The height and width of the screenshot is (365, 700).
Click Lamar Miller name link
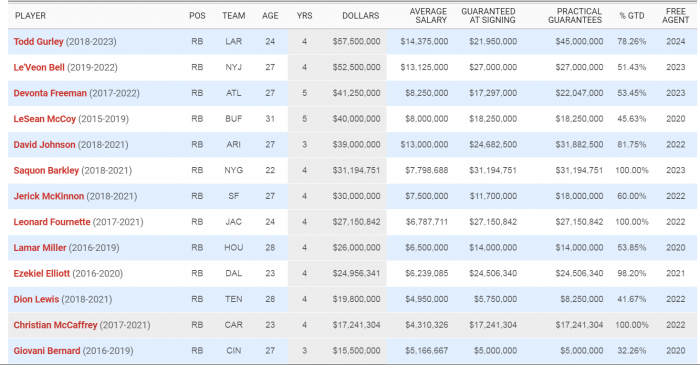[40, 248]
